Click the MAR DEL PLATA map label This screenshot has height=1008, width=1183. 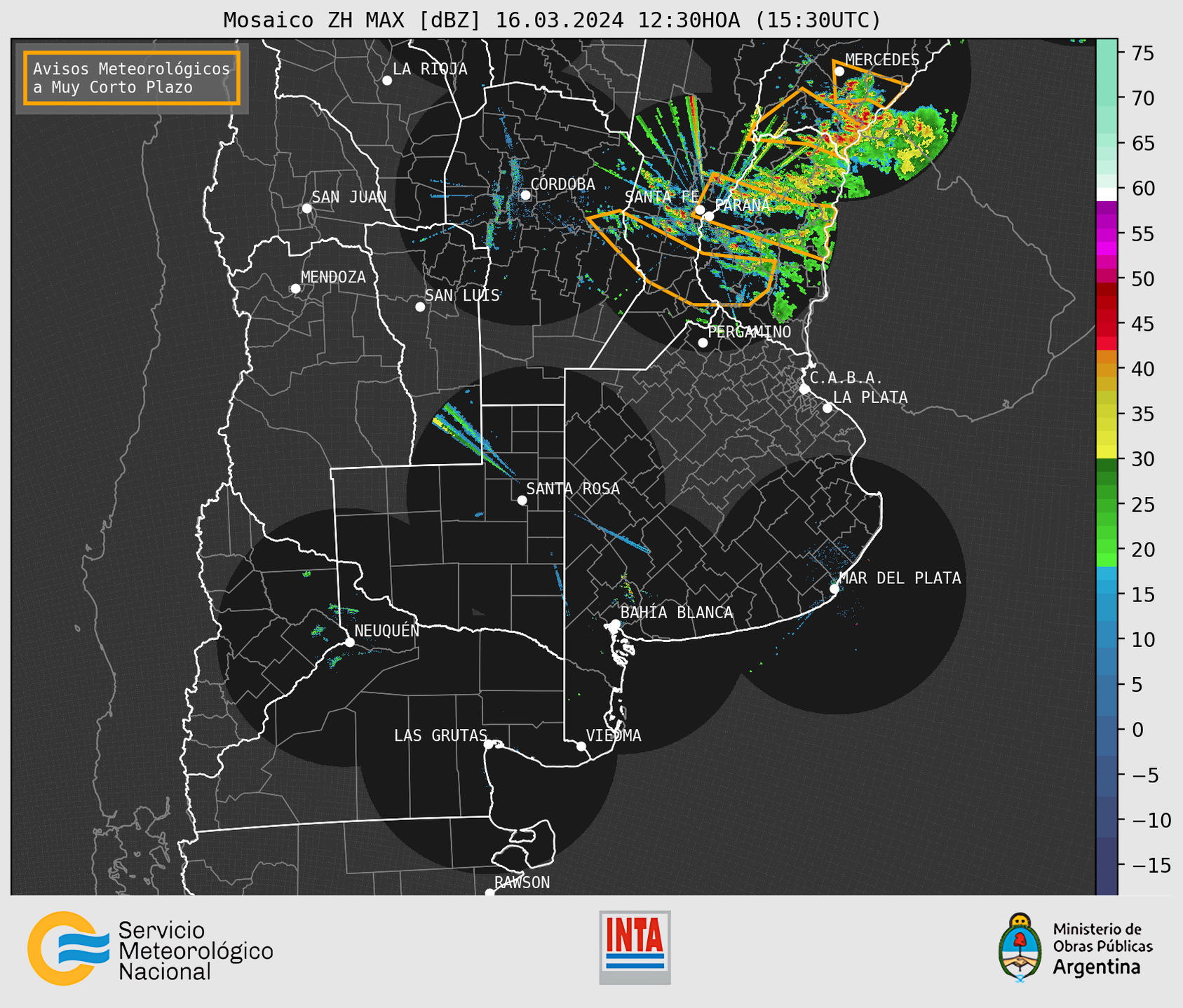900,578
